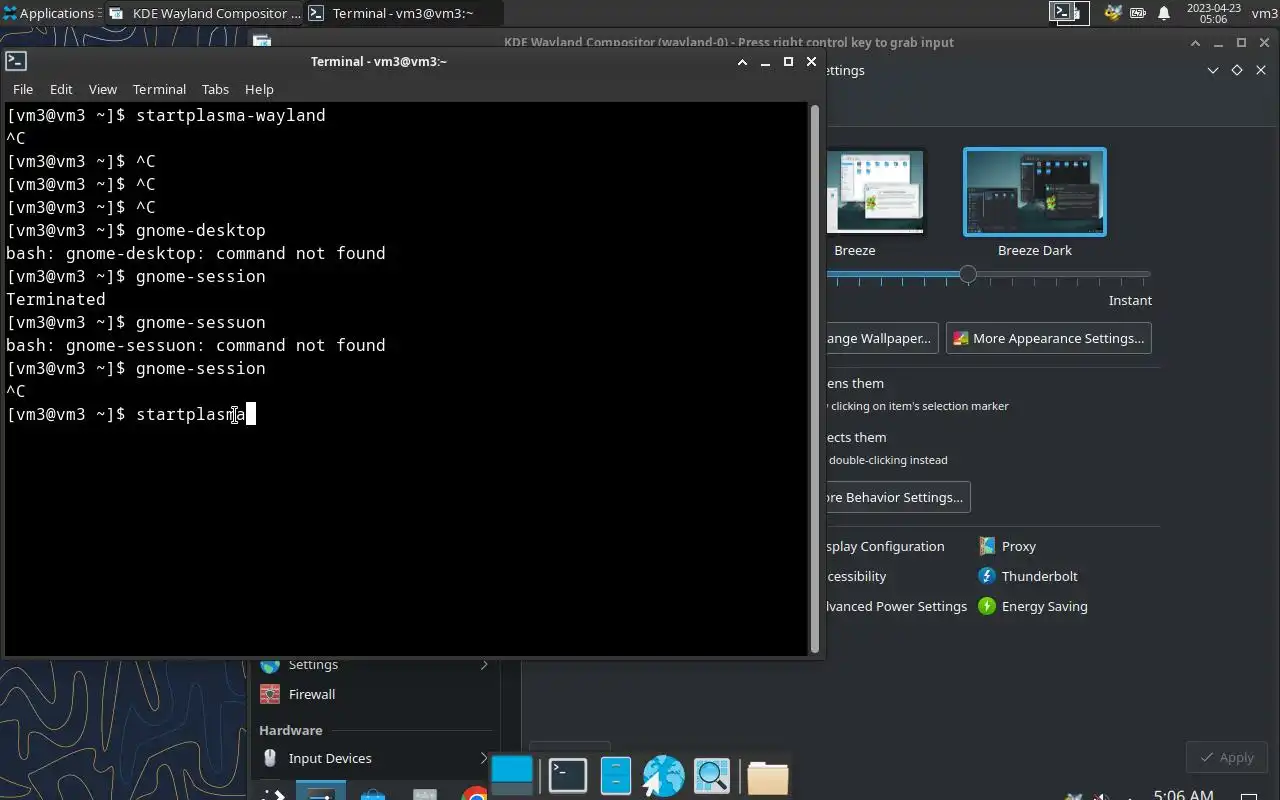Open Advanced Power Settings

tap(896, 606)
